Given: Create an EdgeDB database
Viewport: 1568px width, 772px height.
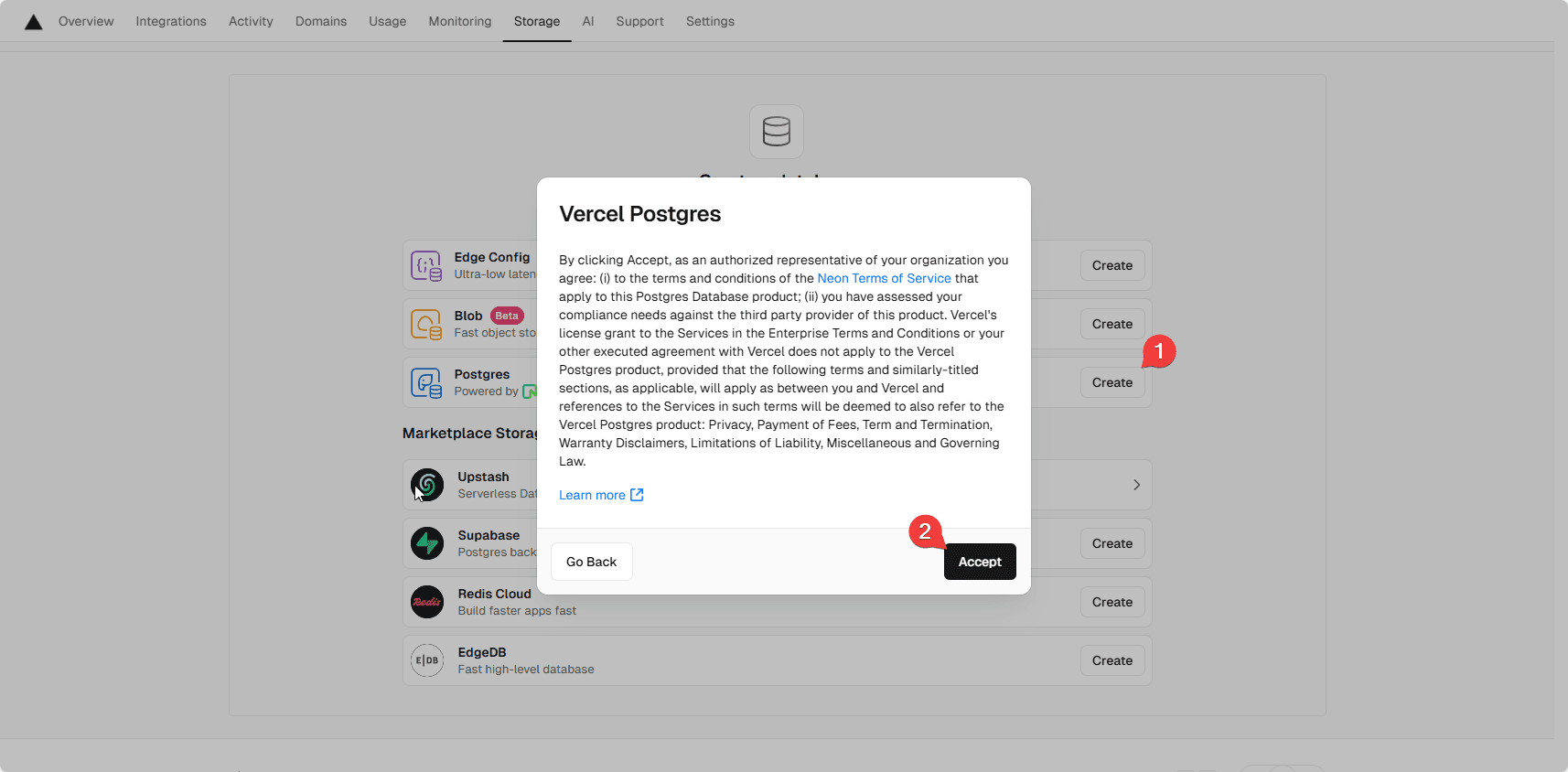Looking at the screenshot, I should 1112,660.
